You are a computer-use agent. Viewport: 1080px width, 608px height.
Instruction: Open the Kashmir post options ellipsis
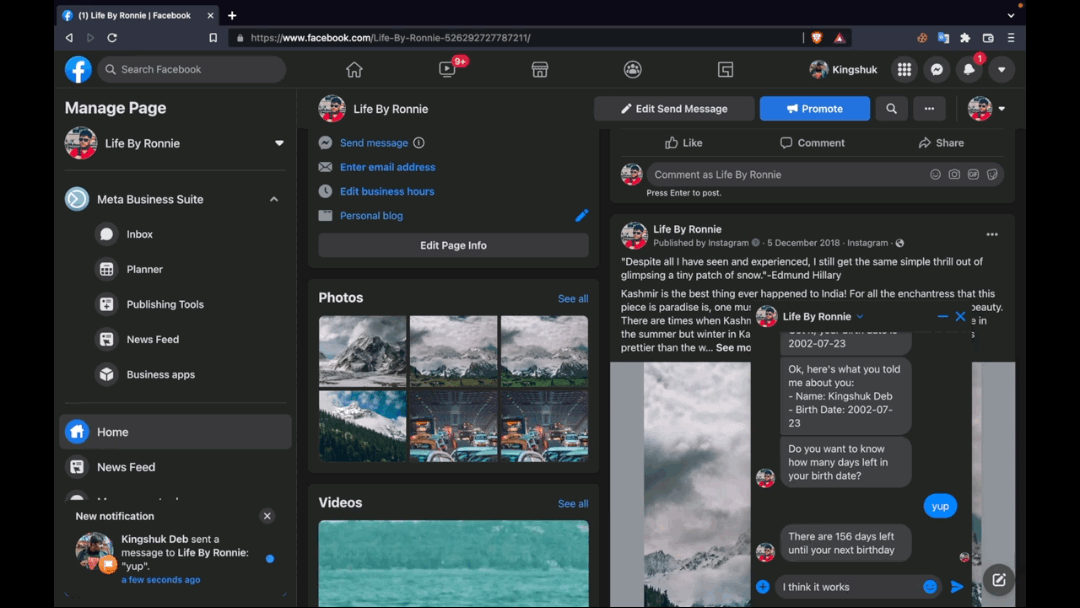pyautogui.click(x=992, y=235)
